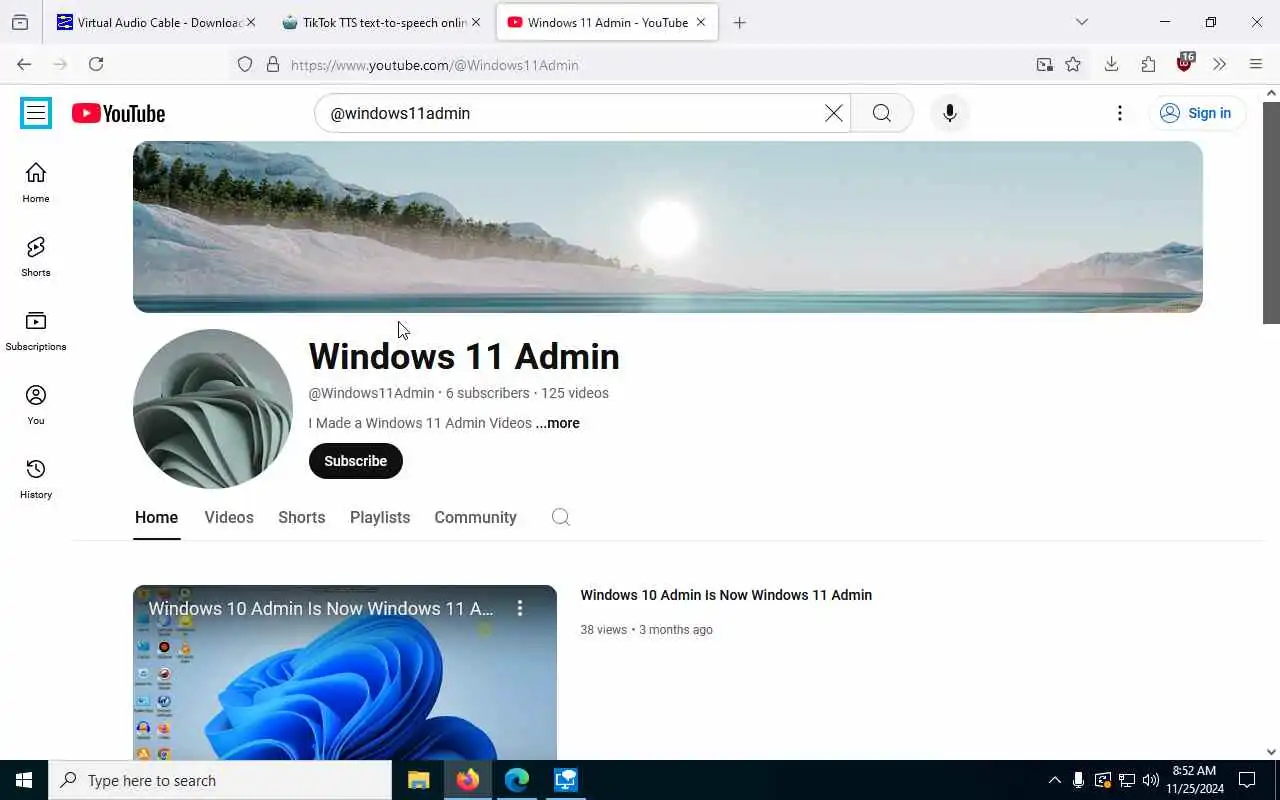Open Shorts from the sidebar

coord(36,257)
